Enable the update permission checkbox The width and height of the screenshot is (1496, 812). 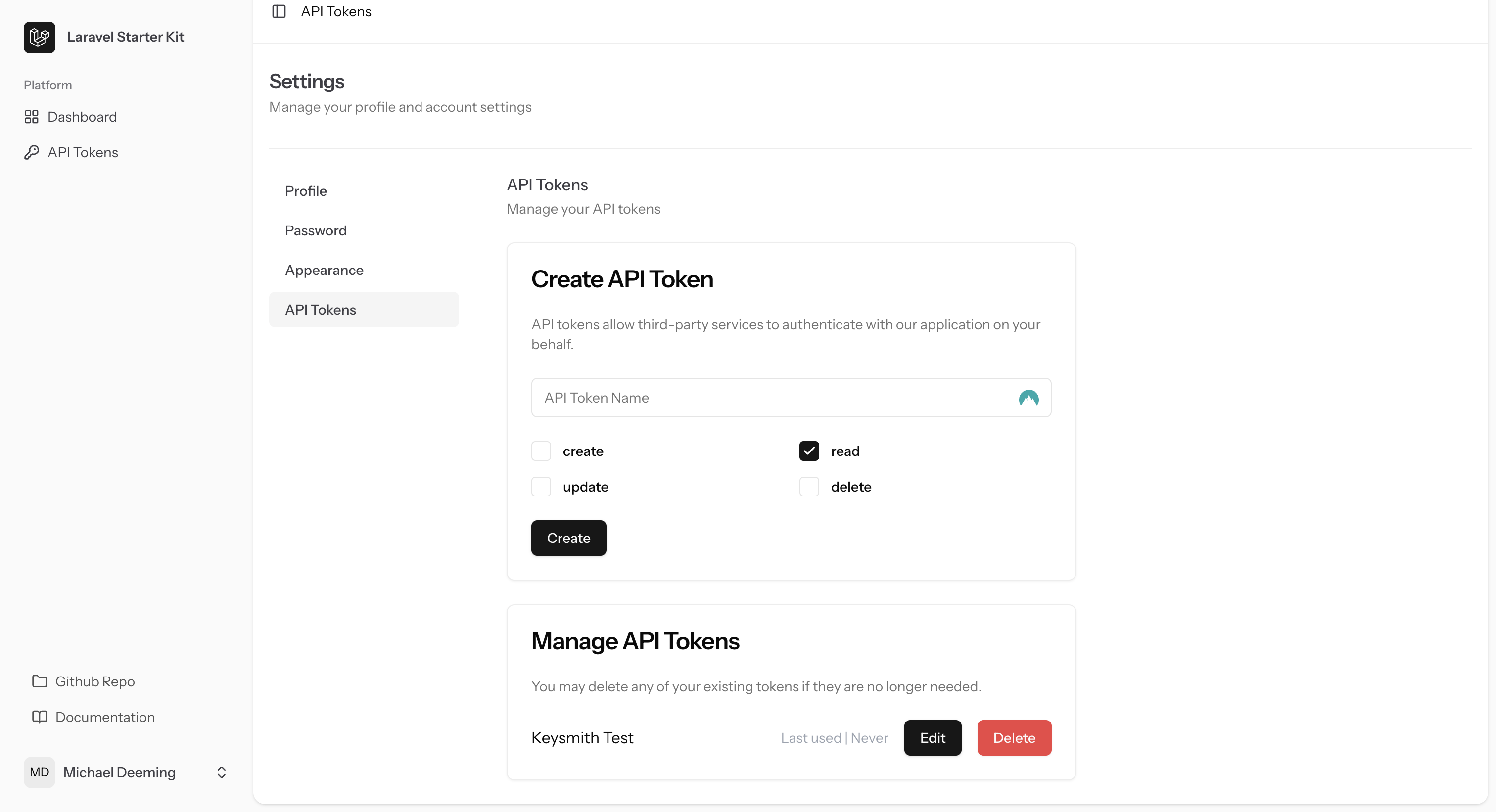point(541,487)
